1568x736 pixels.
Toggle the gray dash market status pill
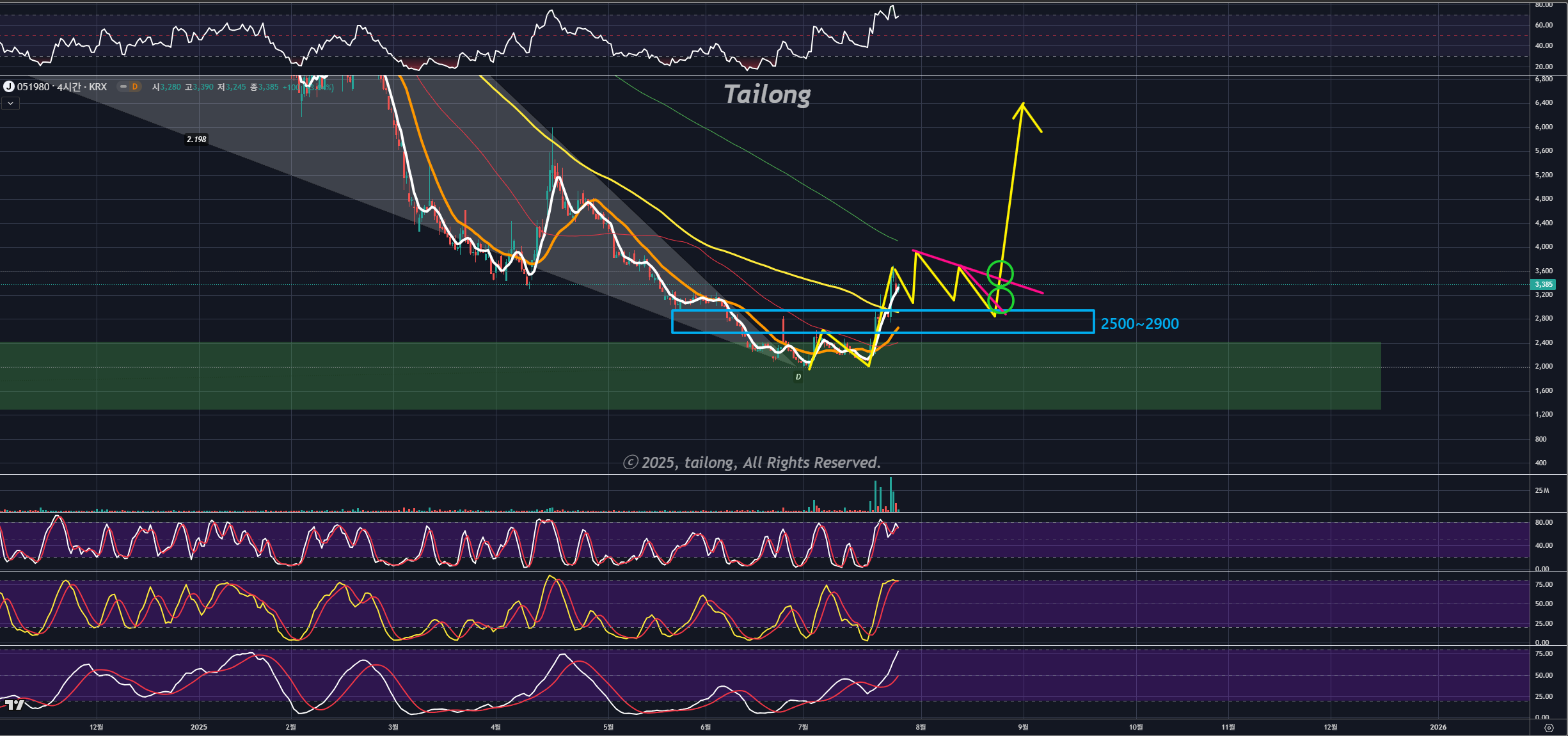[123, 86]
